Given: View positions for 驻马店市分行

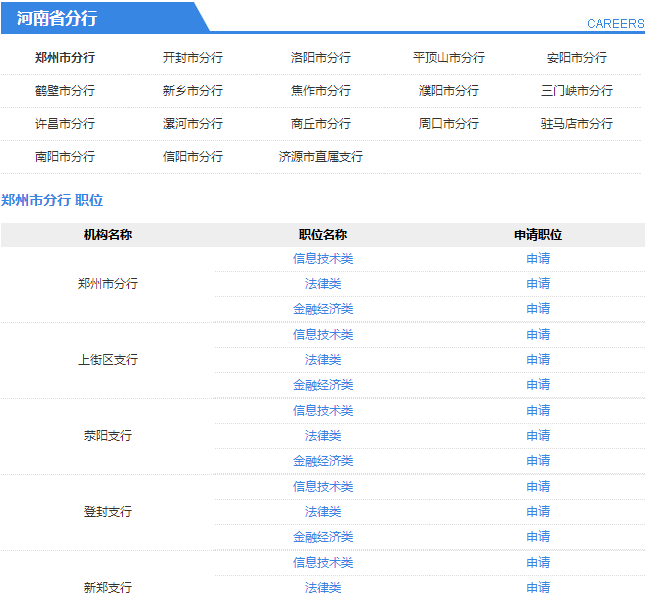Looking at the screenshot, I should 577,124.
